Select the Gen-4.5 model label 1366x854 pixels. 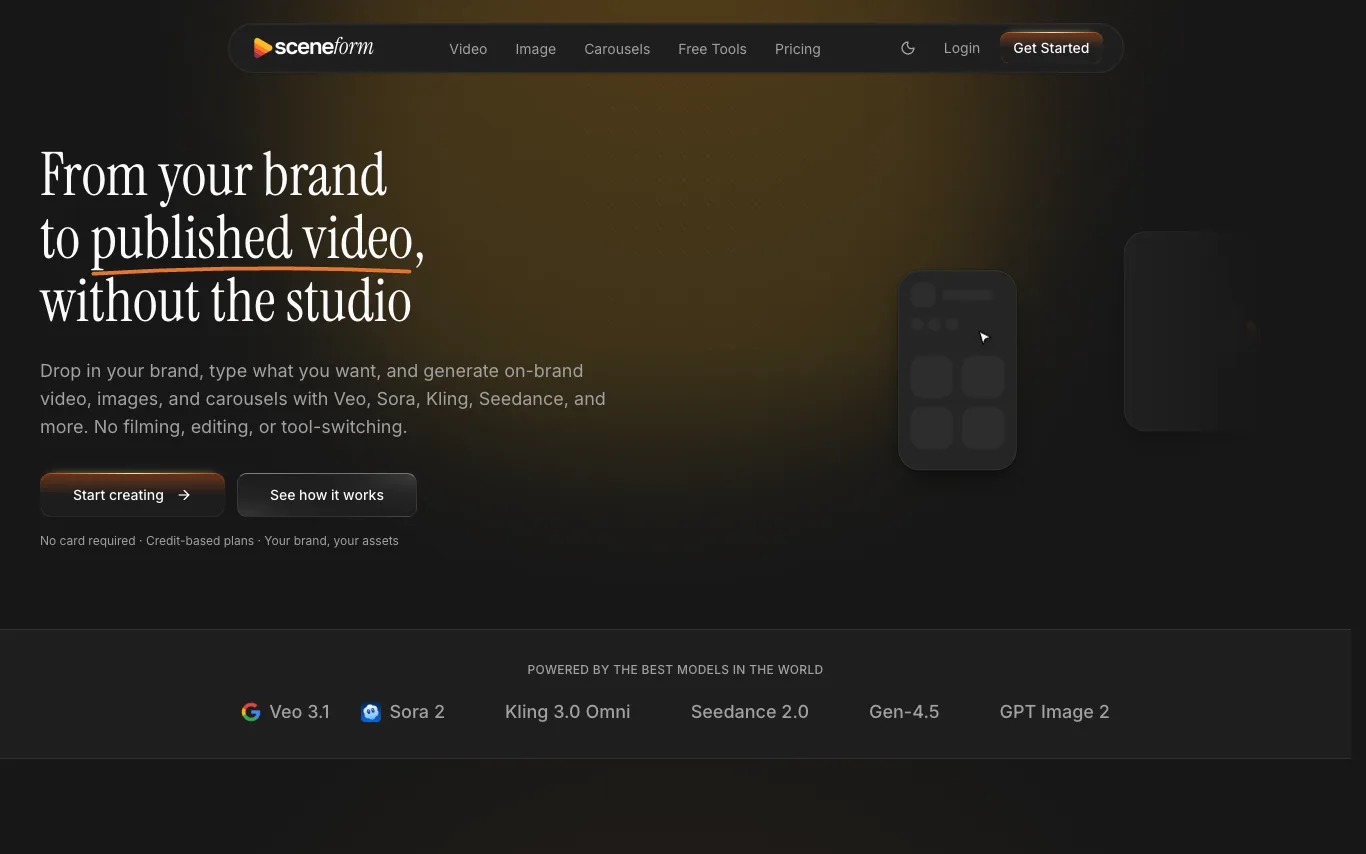pos(904,712)
